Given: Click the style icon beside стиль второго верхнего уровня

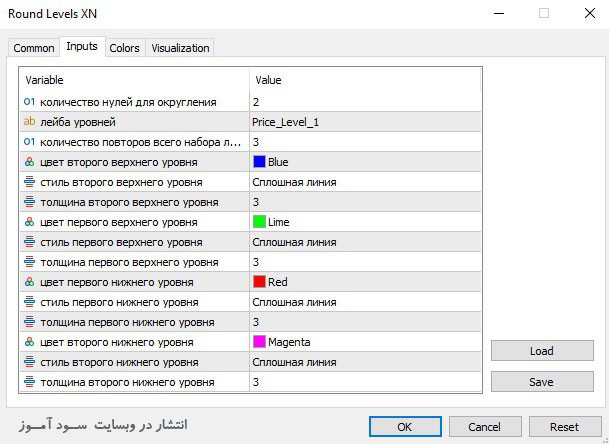Looking at the screenshot, I should tap(30, 182).
